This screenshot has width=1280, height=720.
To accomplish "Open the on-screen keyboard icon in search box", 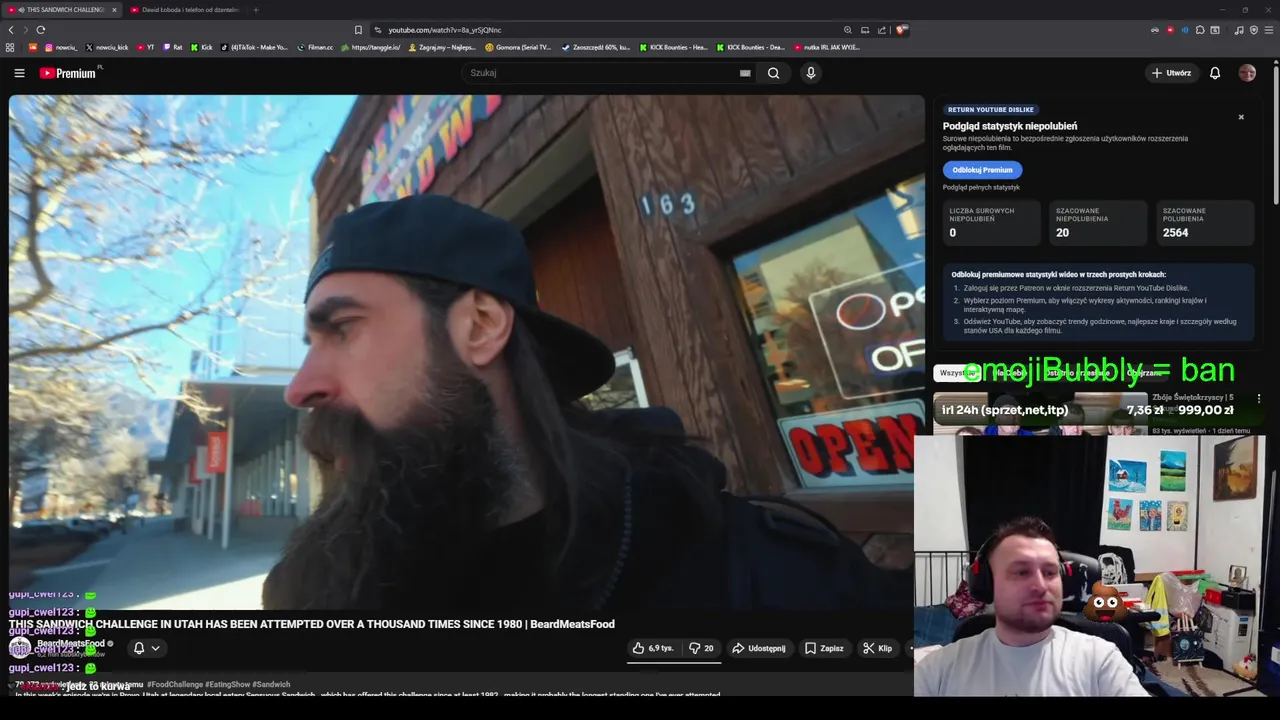I will coord(745,73).
